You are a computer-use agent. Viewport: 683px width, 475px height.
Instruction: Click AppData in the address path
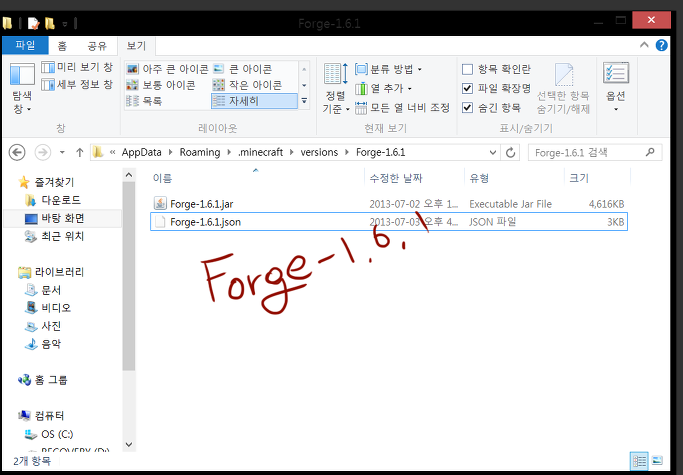pyautogui.click(x=141, y=152)
